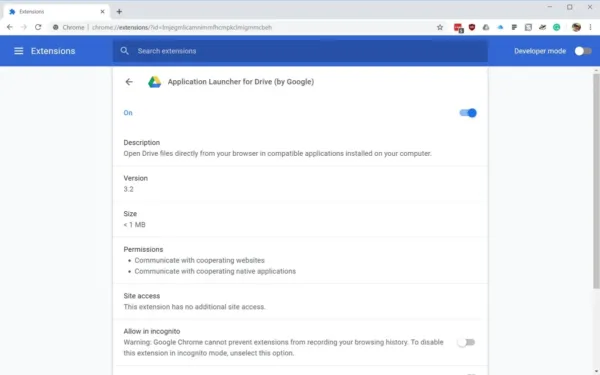Click the 'Description' heading
The height and width of the screenshot is (375, 600).
click(142, 142)
